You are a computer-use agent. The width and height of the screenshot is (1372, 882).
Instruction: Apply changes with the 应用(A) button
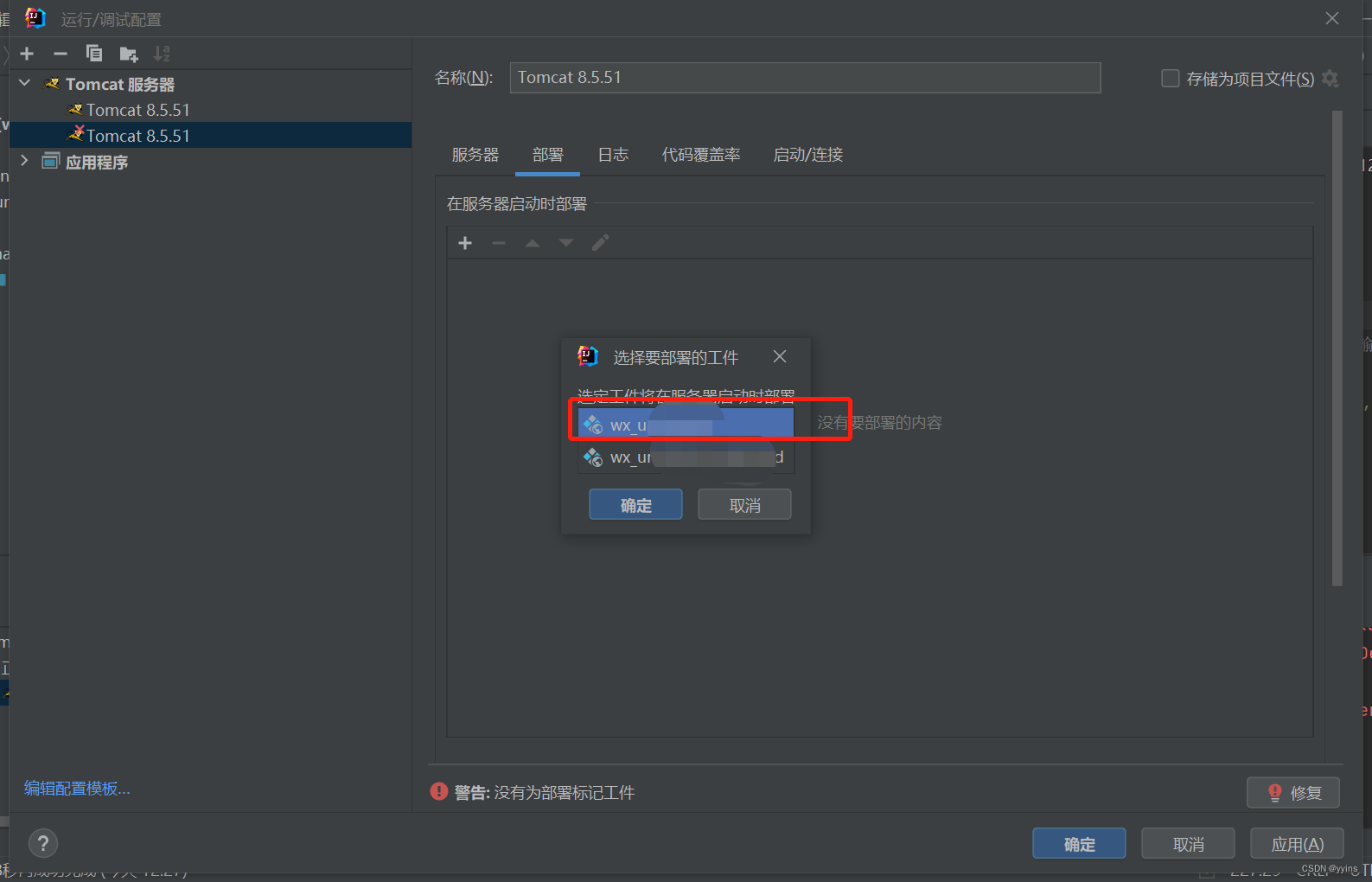[1297, 844]
